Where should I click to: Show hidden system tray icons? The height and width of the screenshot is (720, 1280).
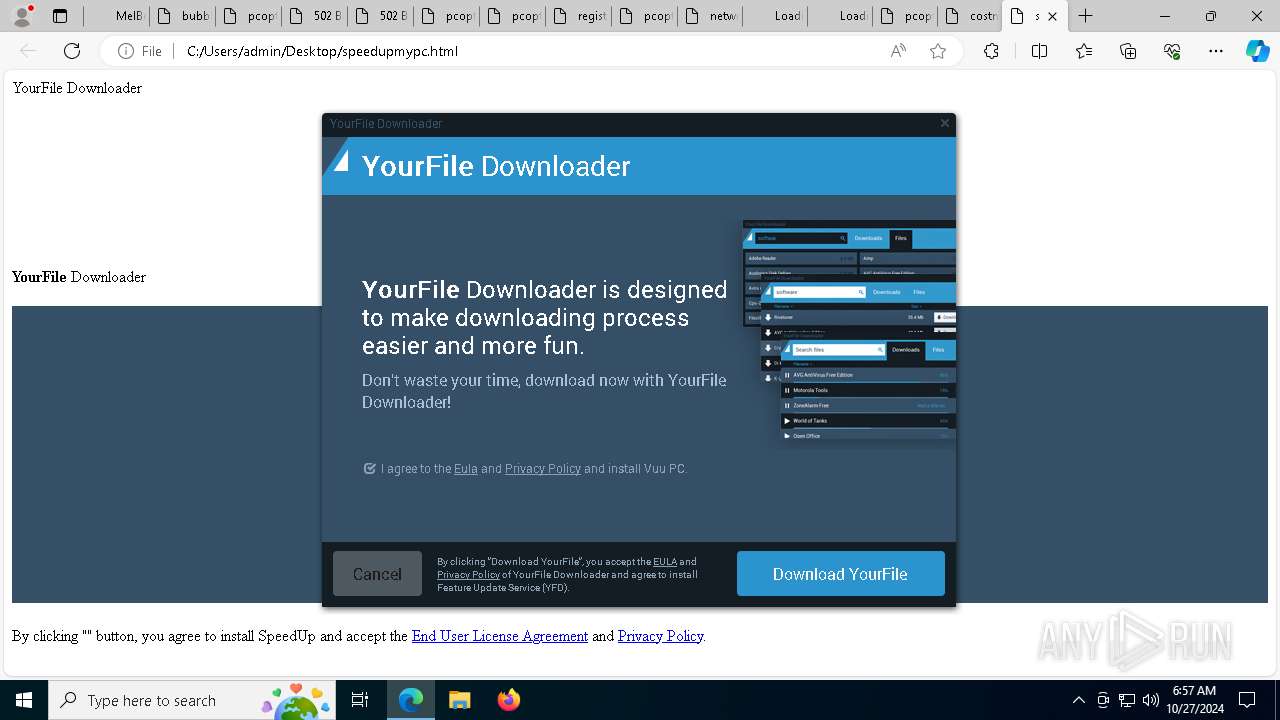[x=1078, y=700]
